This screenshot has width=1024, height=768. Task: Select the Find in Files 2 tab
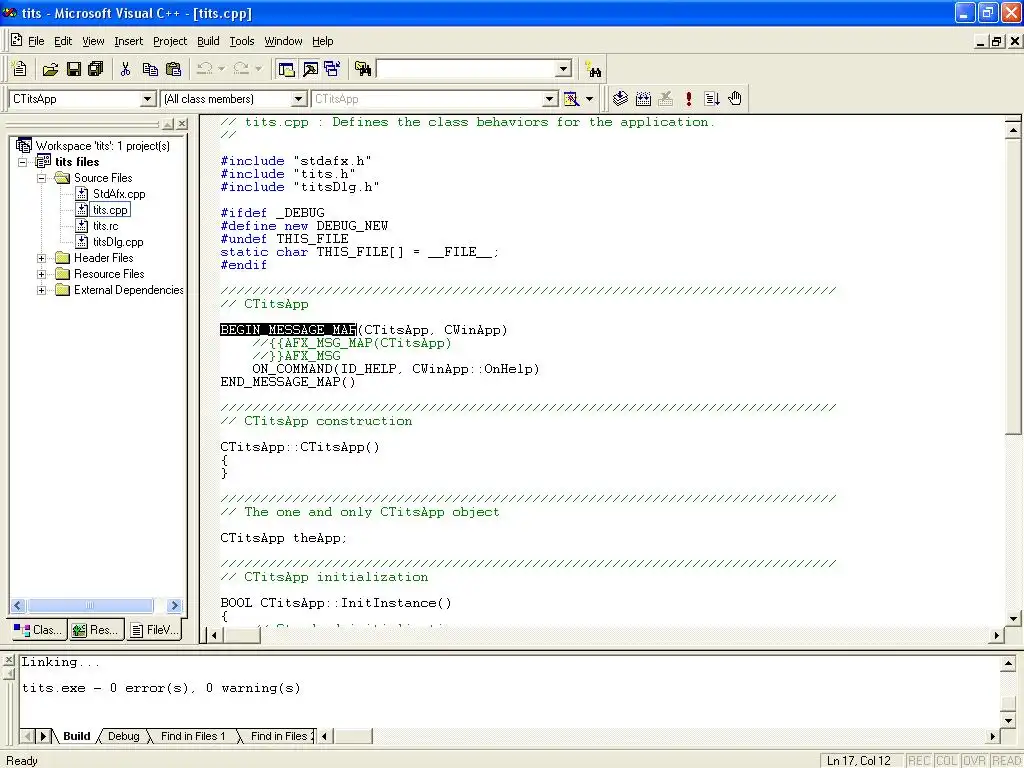[x=282, y=736]
